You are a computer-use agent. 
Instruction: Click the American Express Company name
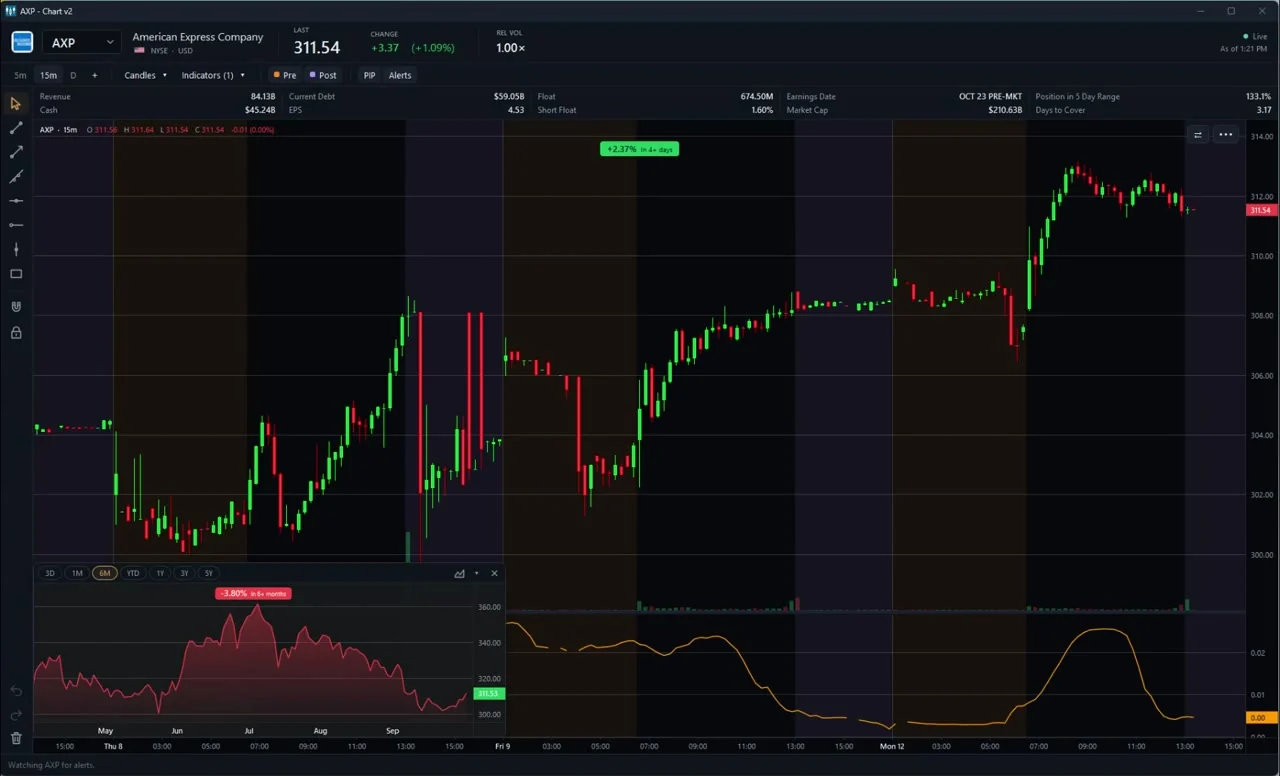[198, 37]
